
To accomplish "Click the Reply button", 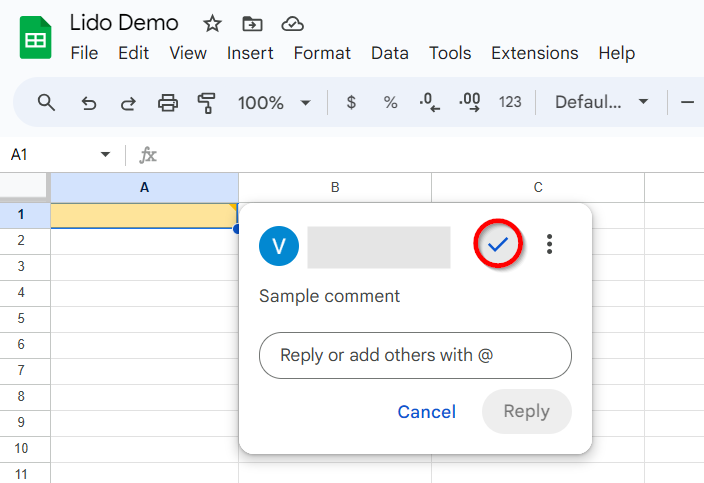I will point(527,411).
